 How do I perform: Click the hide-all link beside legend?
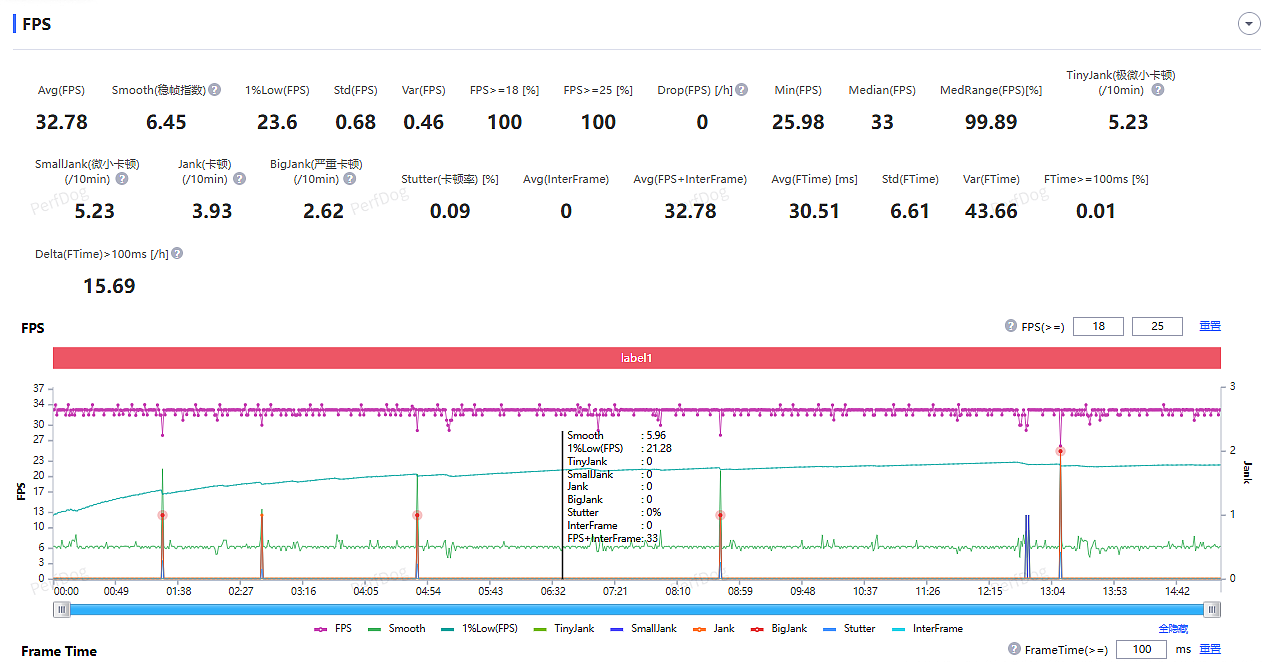click(x=1174, y=629)
